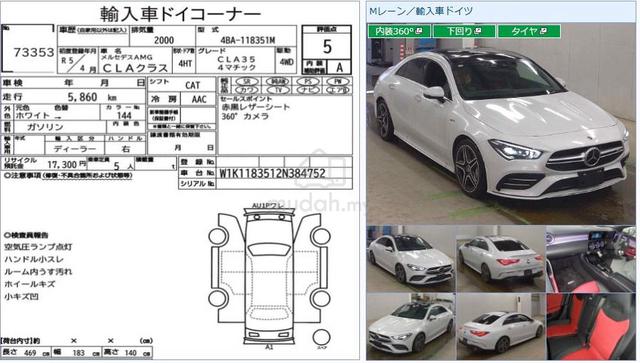Click the seating capacity 5 人
This screenshot has height=363, width=640.
coord(124,166)
